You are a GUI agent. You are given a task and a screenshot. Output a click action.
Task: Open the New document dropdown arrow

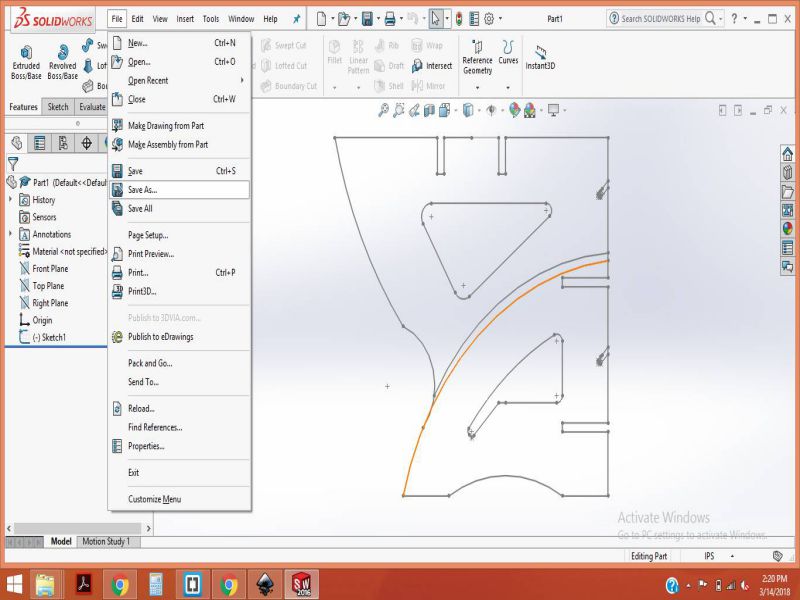333,19
